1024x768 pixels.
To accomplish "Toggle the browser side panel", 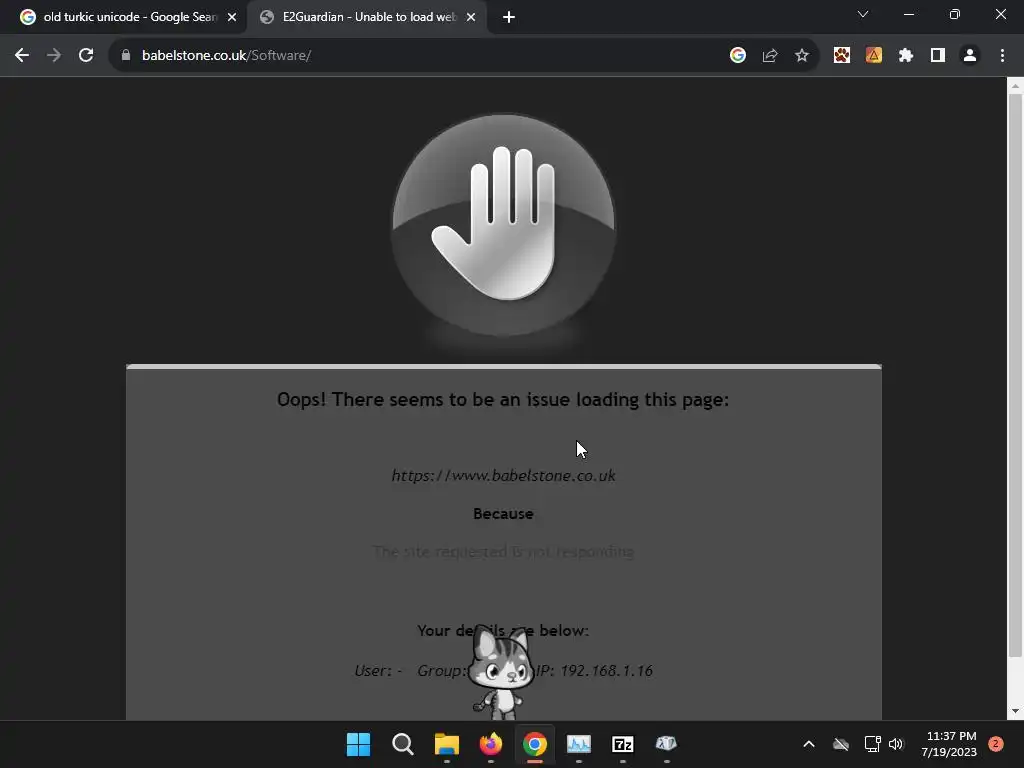I will (938, 56).
